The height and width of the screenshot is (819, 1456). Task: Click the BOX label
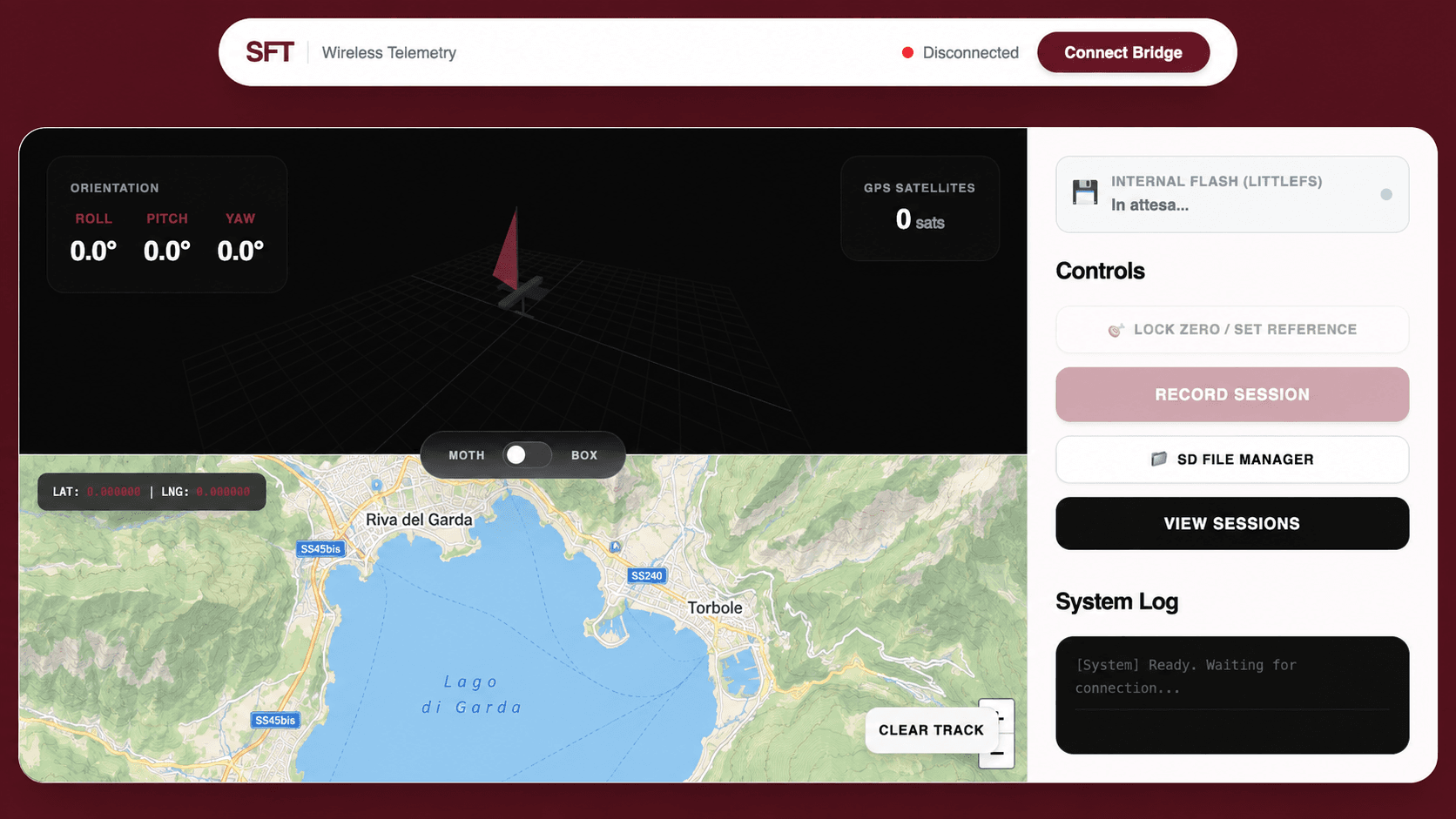[584, 455]
